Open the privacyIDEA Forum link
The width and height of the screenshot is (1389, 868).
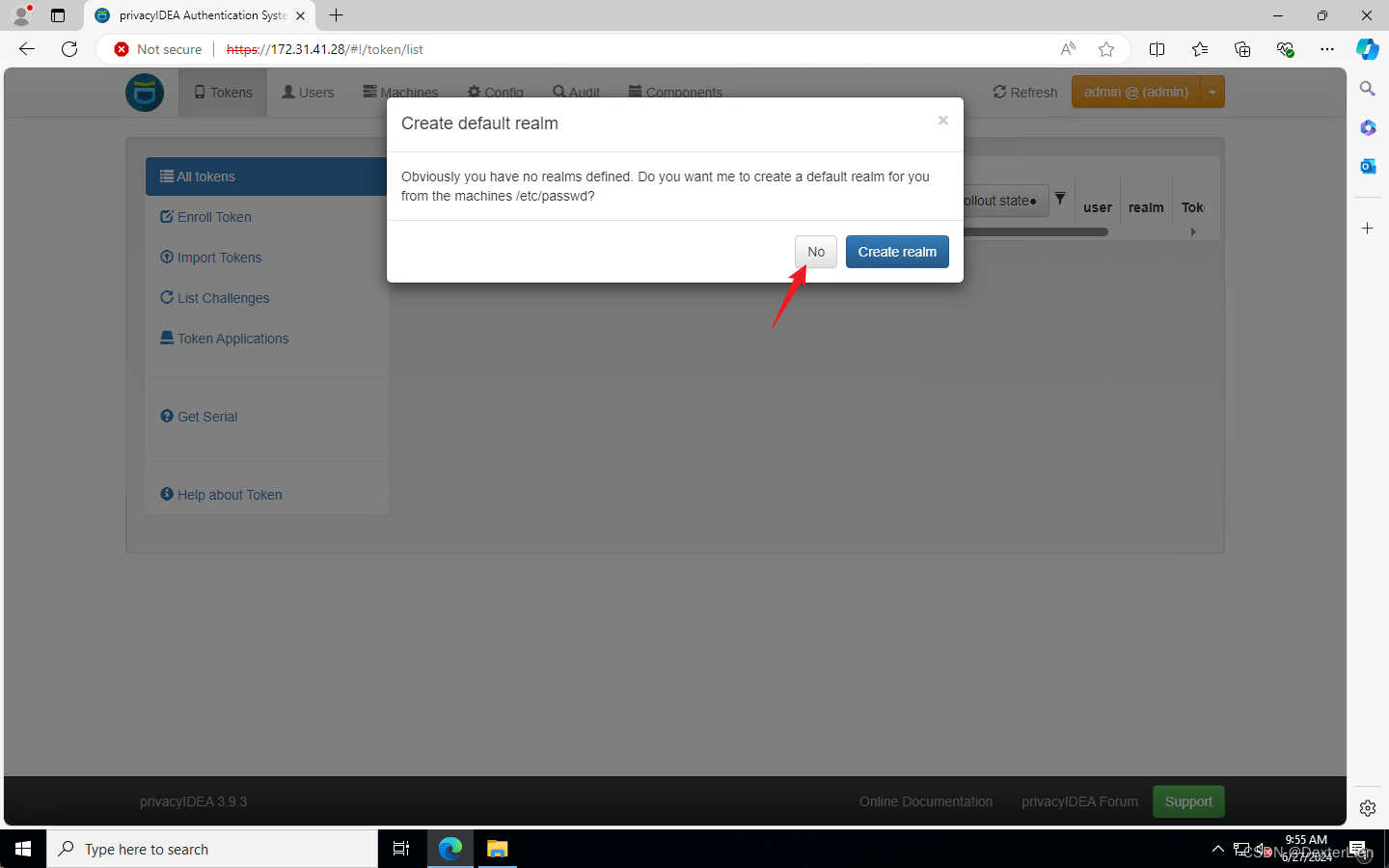tap(1080, 801)
